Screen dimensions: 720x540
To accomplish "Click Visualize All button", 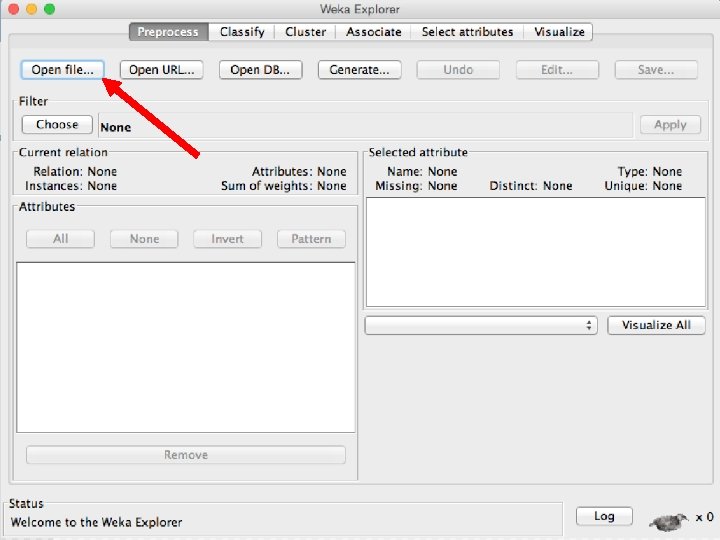I will [x=656, y=325].
